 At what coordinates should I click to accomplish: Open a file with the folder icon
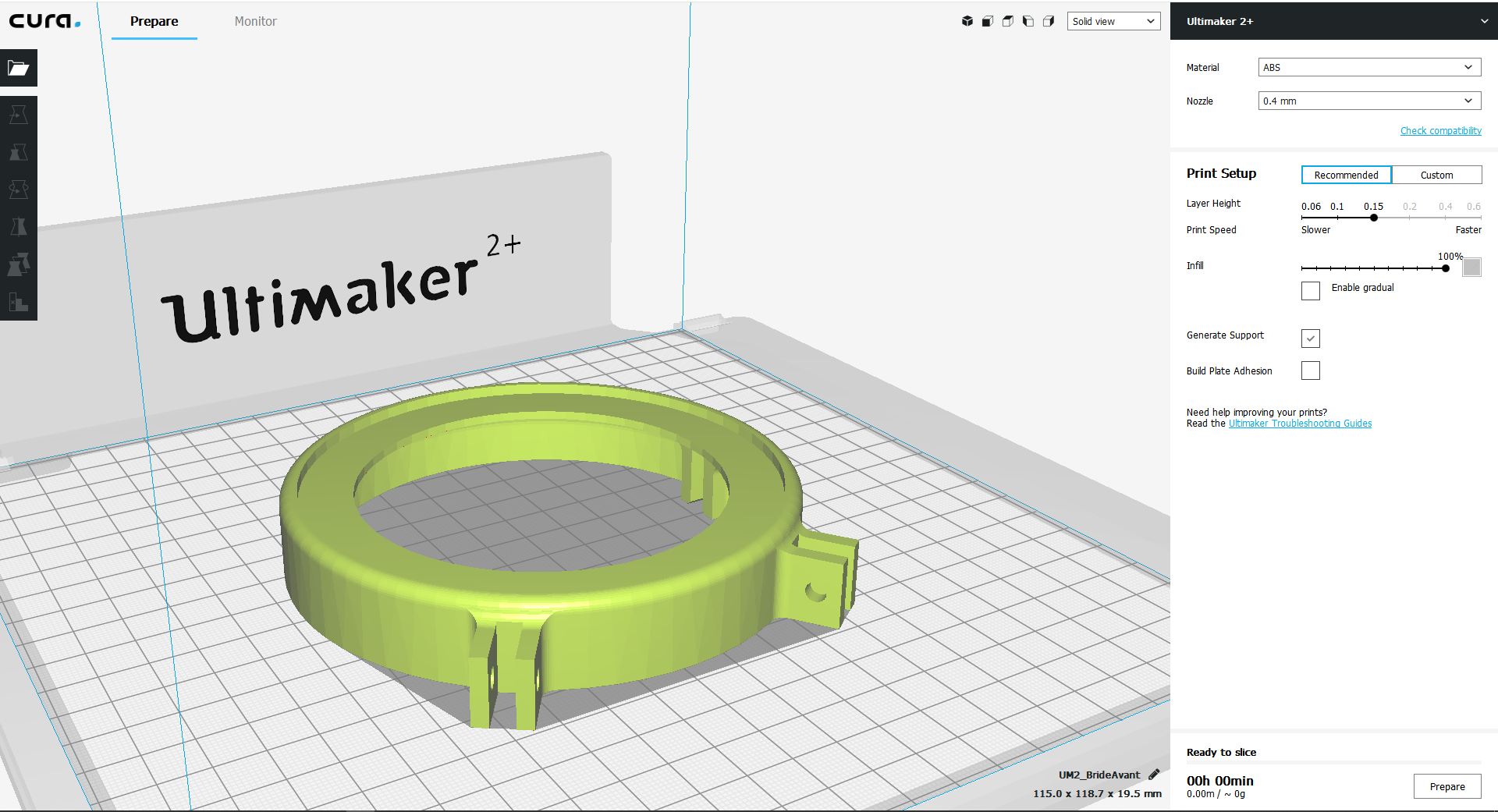tap(19, 68)
